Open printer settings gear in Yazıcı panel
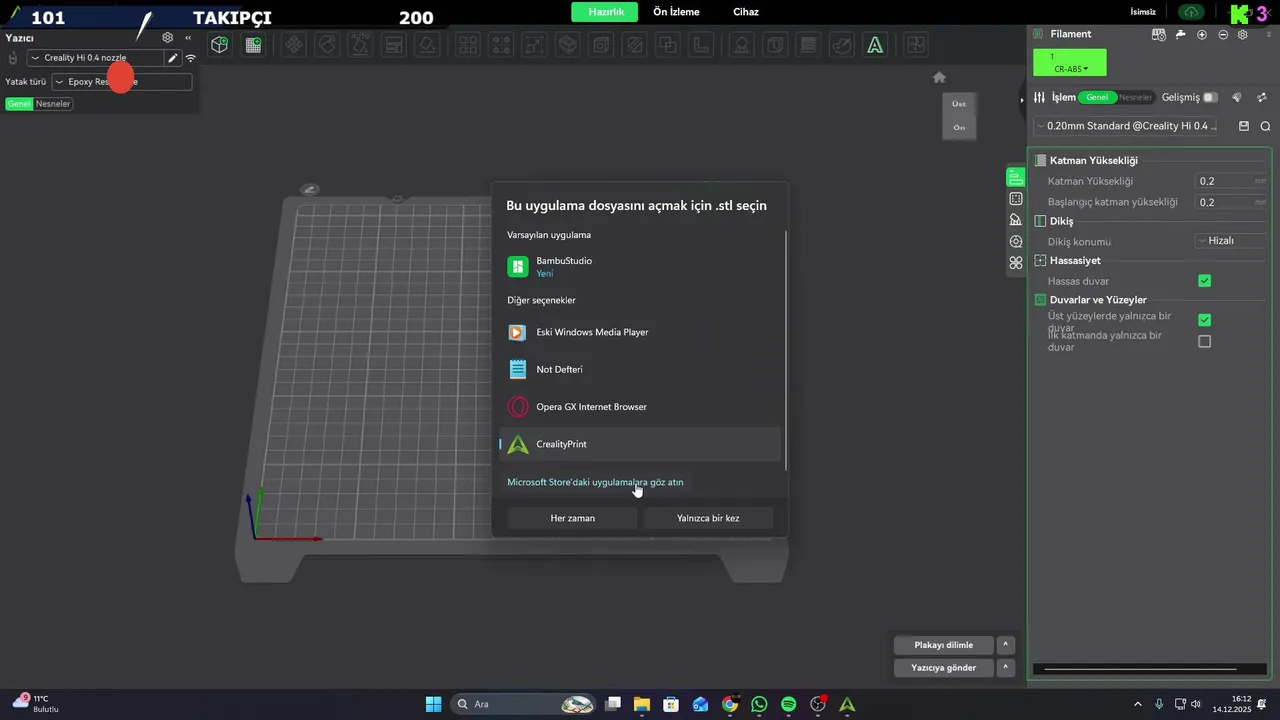 pyautogui.click(x=168, y=38)
